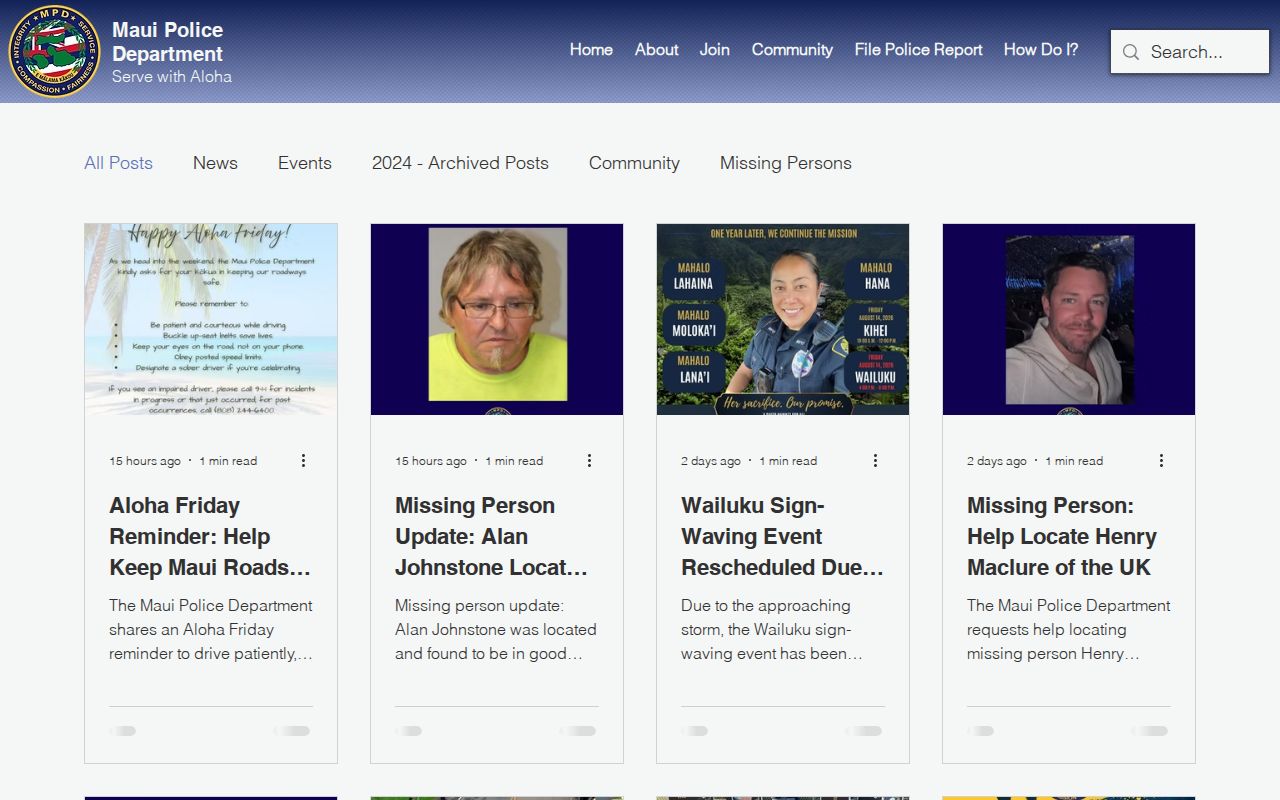Image resolution: width=1280 pixels, height=800 pixels.
Task: Click '2 days ago' on Henry Maclure post
Action: point(997,461)
